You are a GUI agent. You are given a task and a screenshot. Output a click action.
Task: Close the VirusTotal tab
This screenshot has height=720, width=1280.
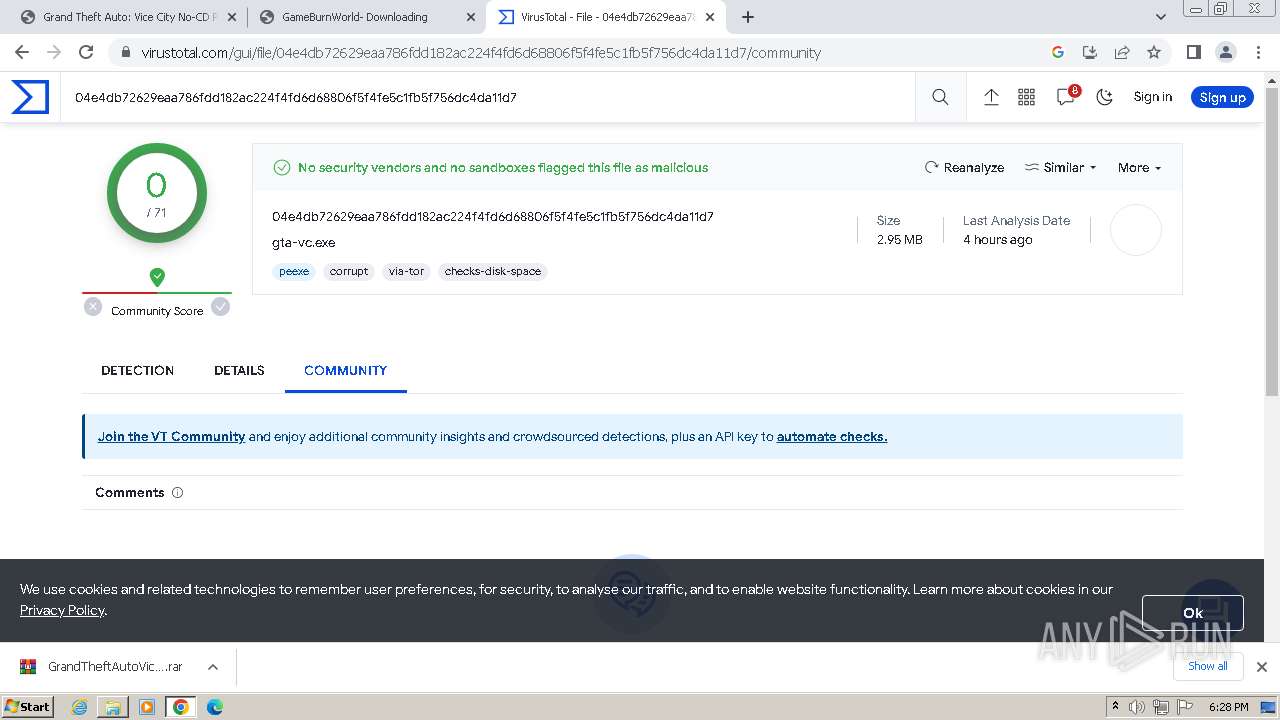point(709,17)
